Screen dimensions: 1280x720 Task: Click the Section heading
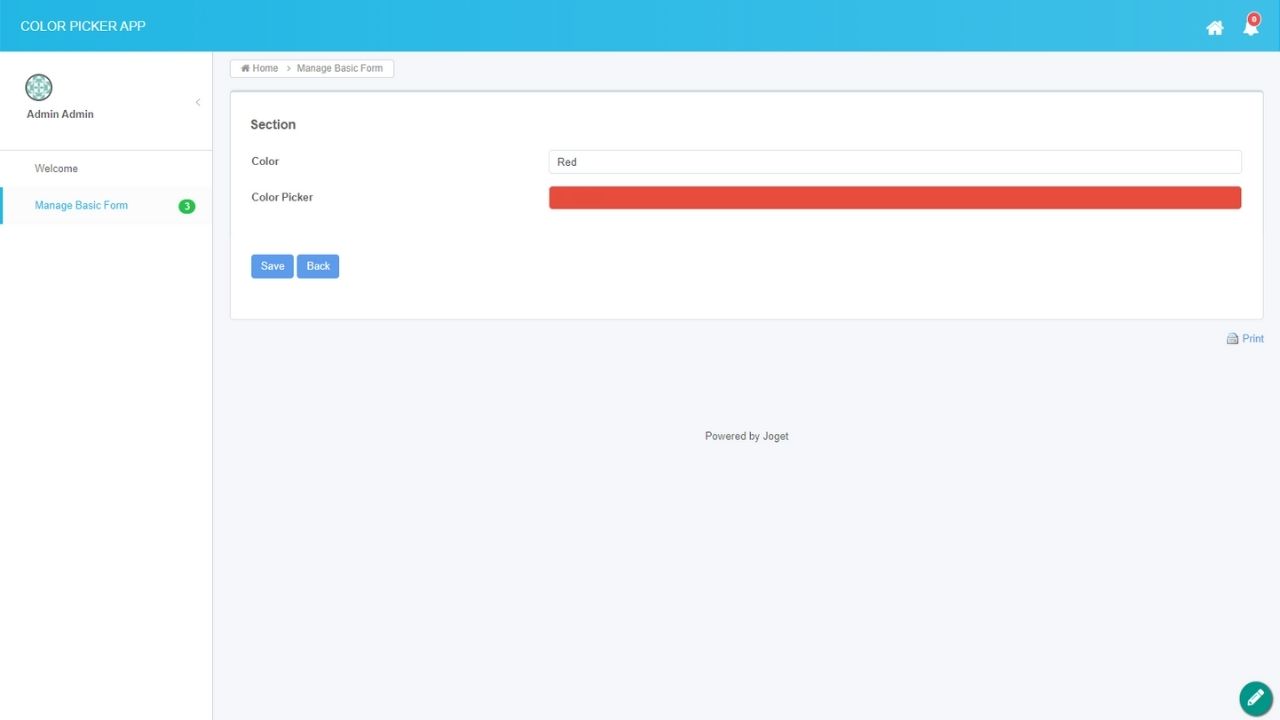coord(273,125)
